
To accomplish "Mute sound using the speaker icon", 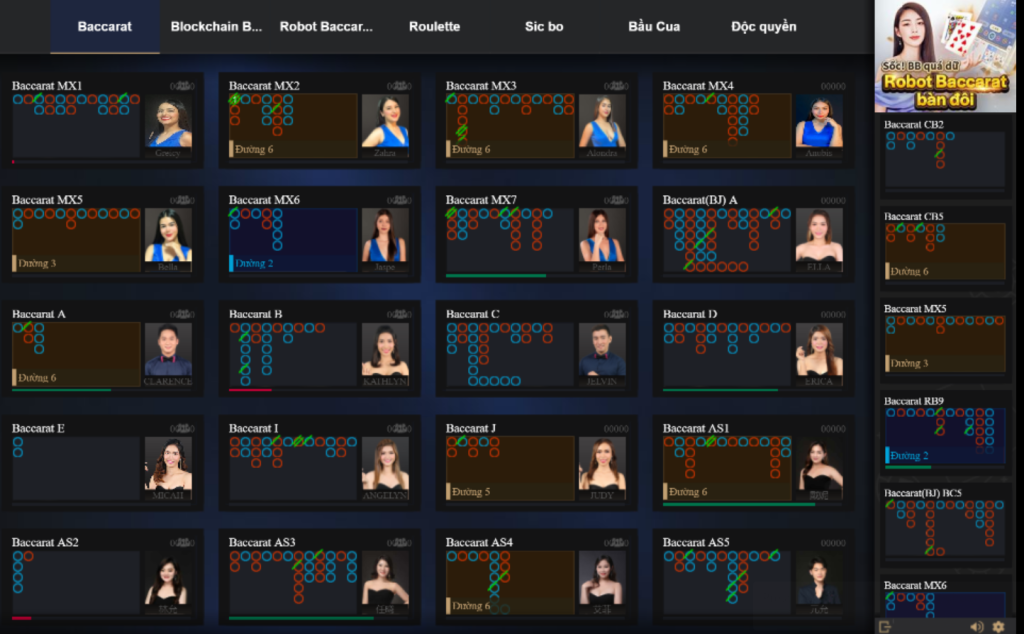I will coord(976,626).
